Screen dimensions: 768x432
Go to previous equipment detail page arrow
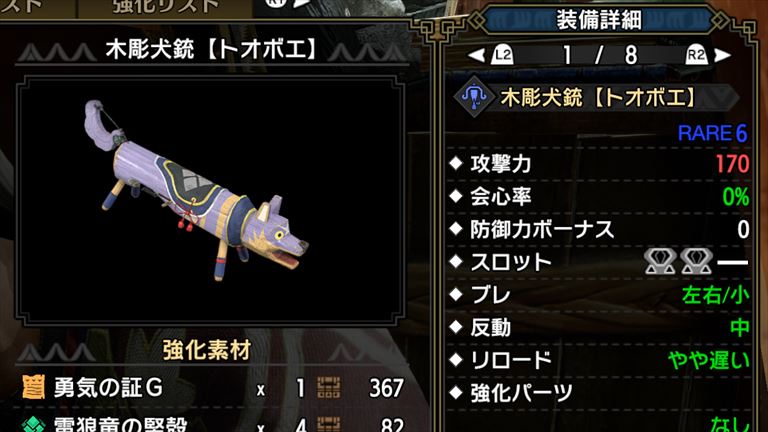477,55
